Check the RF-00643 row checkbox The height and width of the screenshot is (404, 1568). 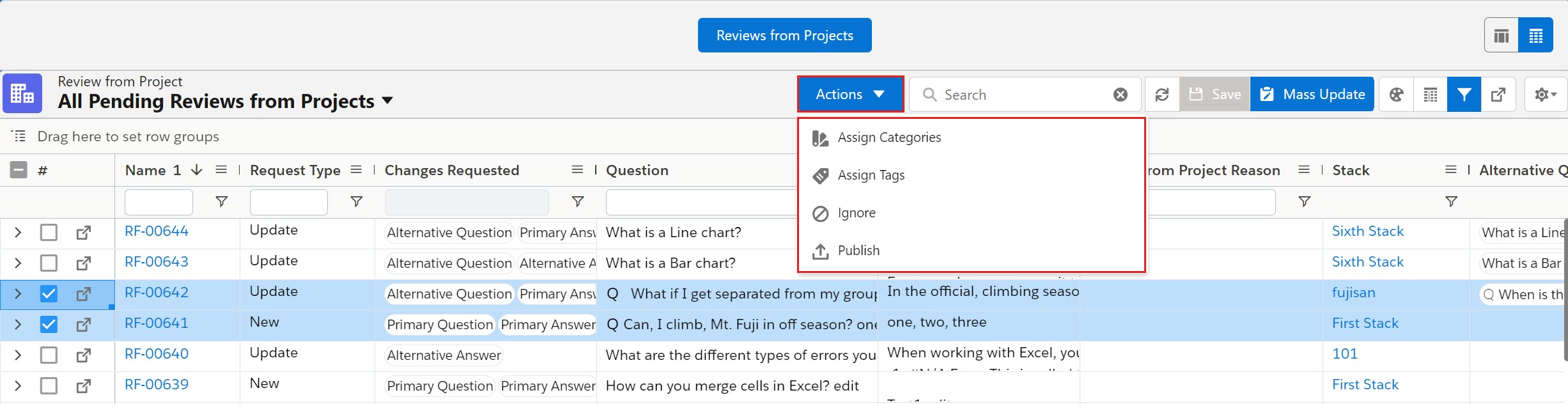pos(49,263)
